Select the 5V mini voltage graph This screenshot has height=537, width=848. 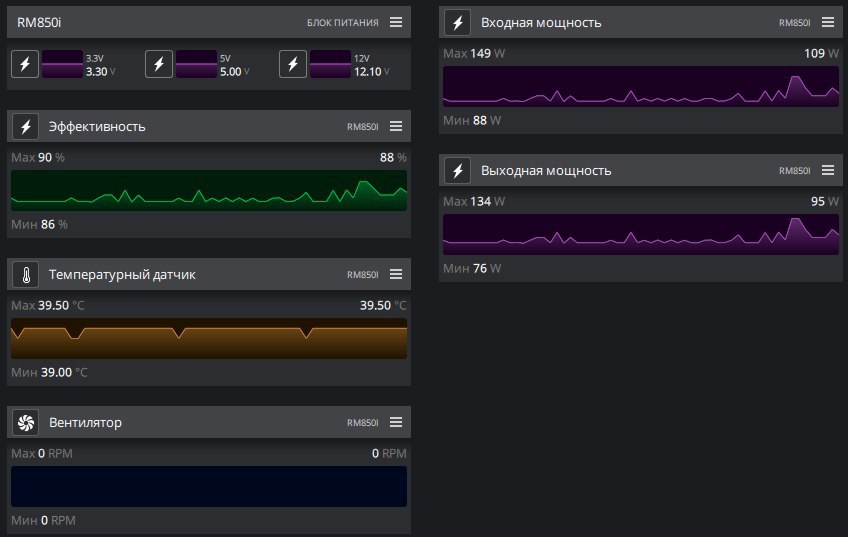pyautogui.click(x=196, y=64)
